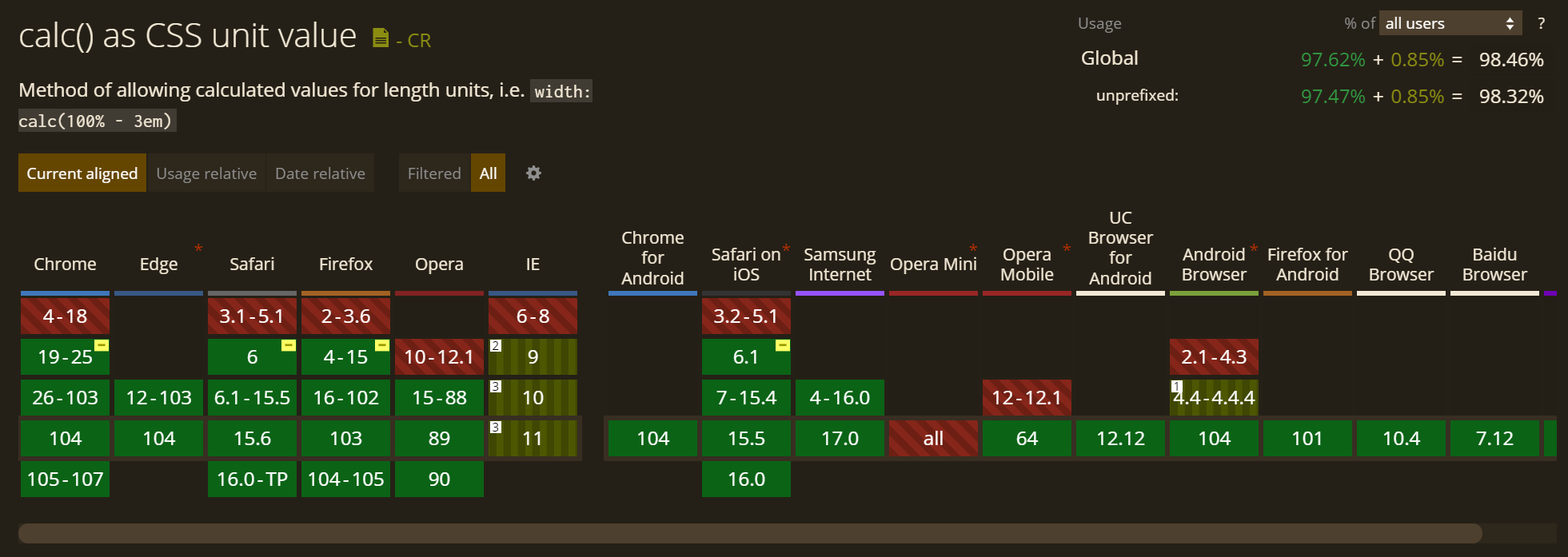The height and width of the screenshot is (557, 1568).
Task: Select the Opera 10-12.1 cell
Action: (x=439, y=356)
